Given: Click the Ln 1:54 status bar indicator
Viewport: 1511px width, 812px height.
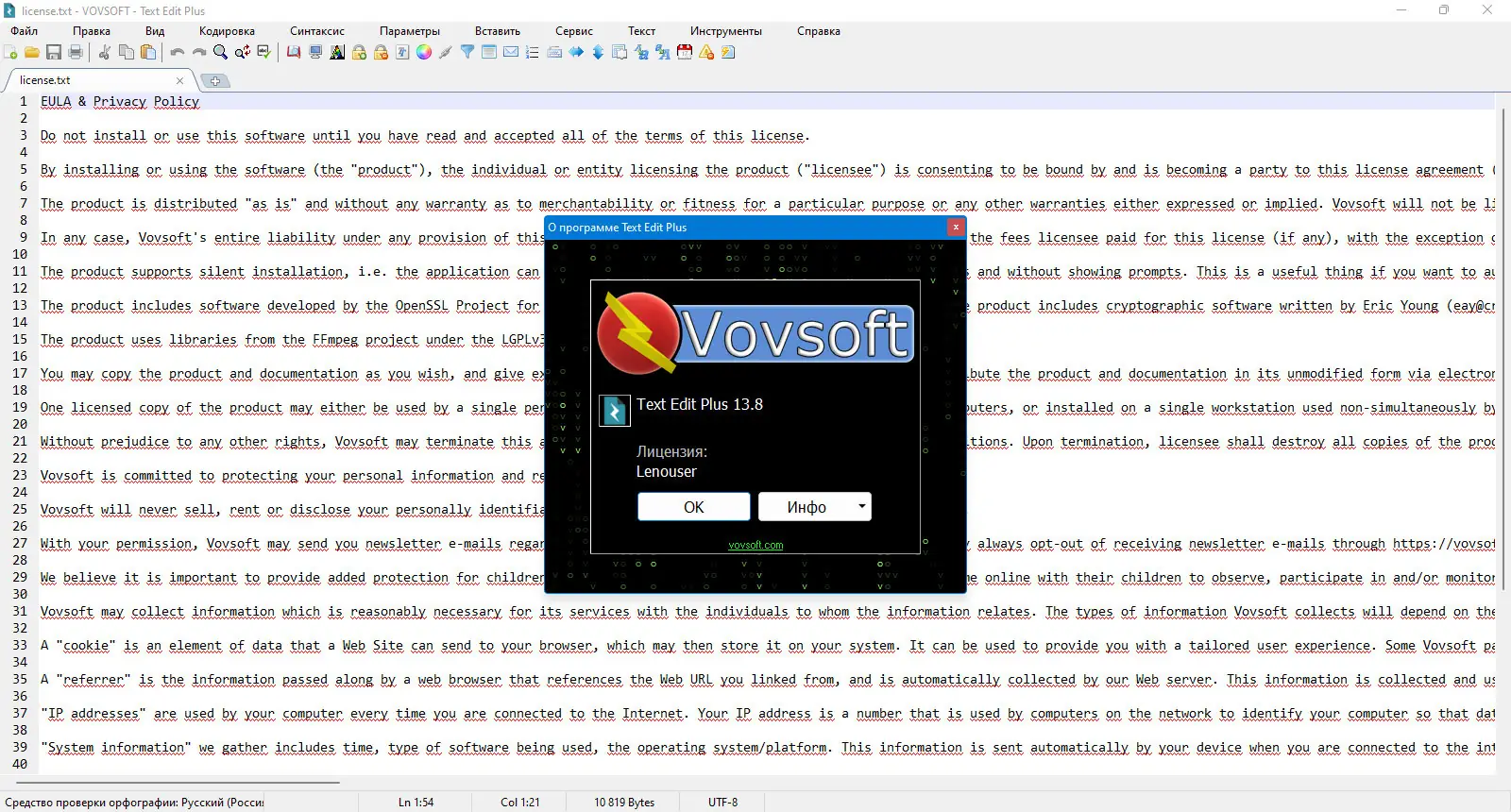Looking at the screenshot, I should (x=416, y=803).
